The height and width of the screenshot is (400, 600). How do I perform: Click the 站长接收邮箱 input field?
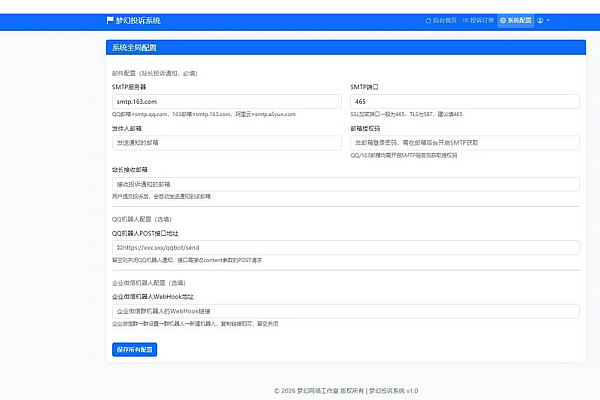coord(346,184)
